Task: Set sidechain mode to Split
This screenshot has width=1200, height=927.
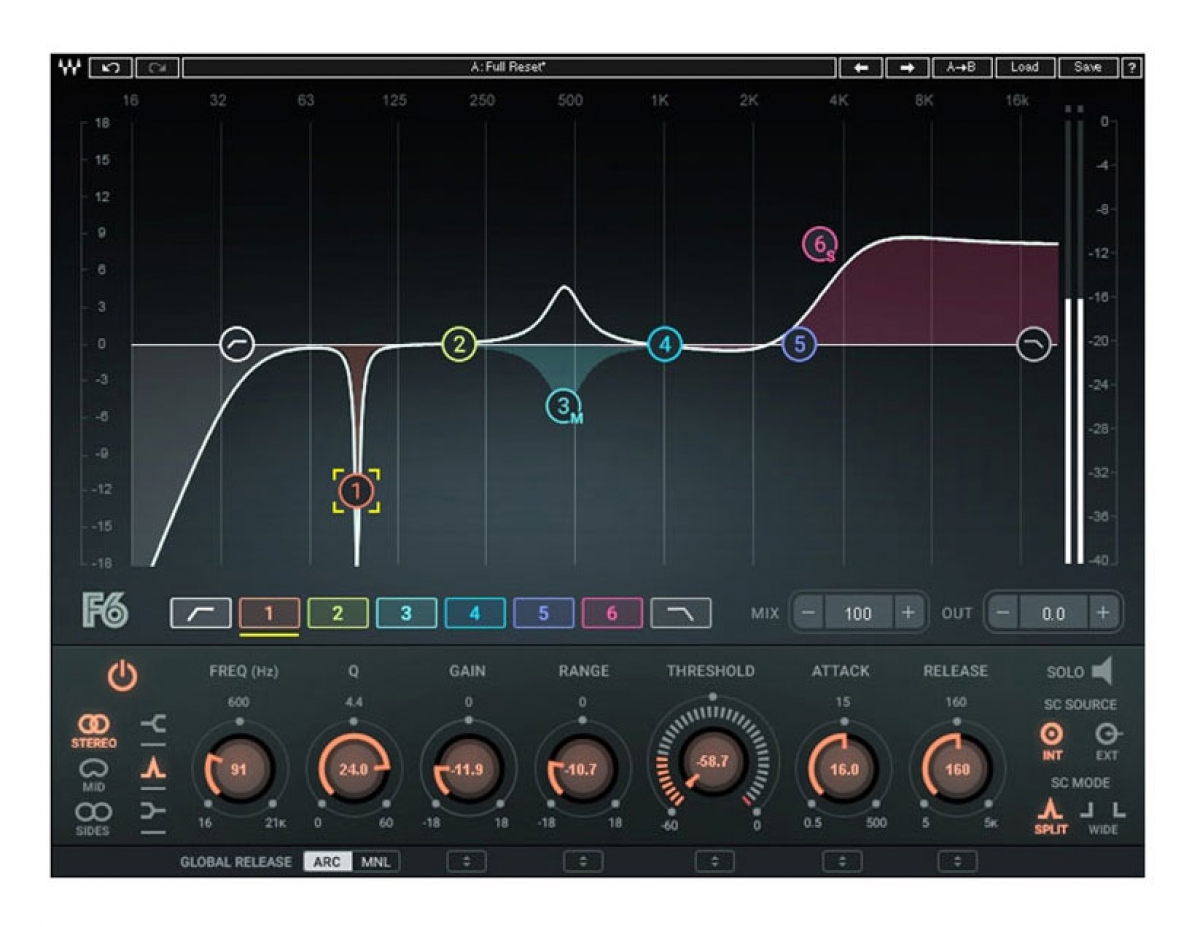Action: point(1051,816)
